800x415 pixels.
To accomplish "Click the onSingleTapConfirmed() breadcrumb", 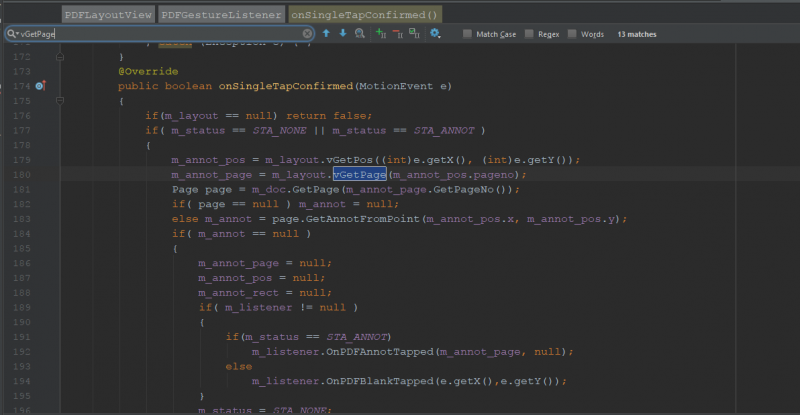I will pos(364,14).
